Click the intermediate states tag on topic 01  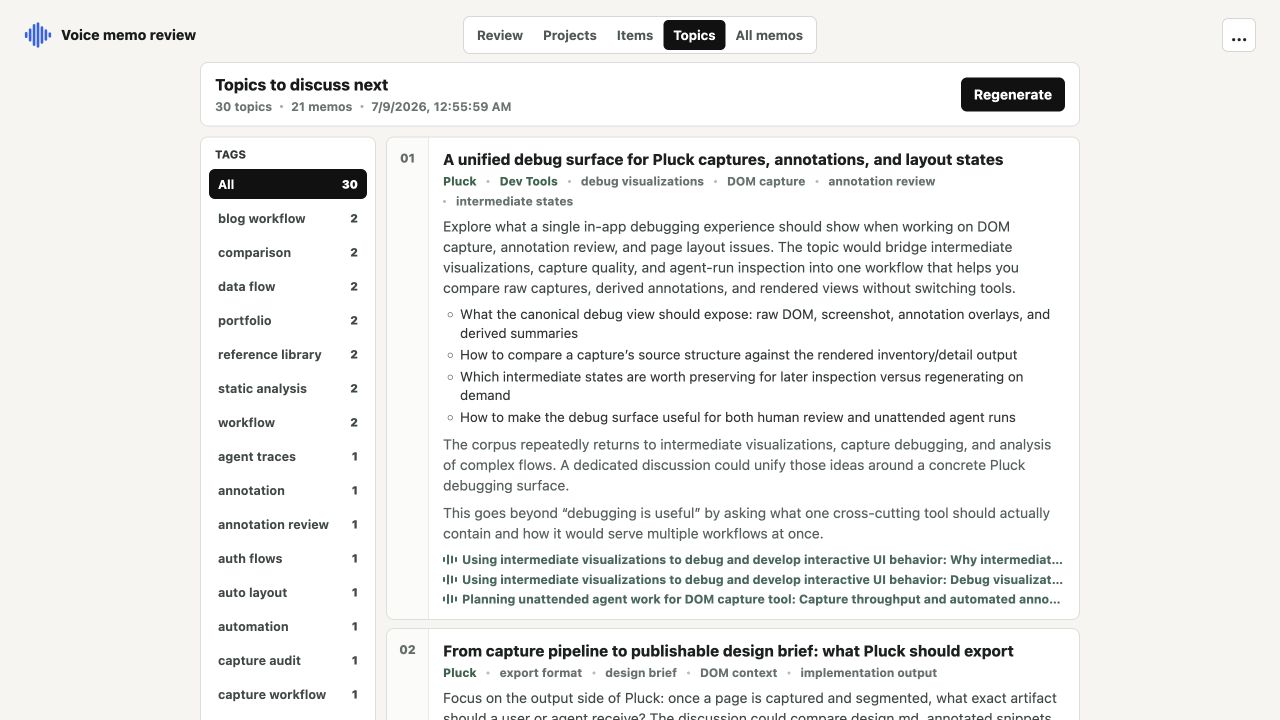click(514, 201)
